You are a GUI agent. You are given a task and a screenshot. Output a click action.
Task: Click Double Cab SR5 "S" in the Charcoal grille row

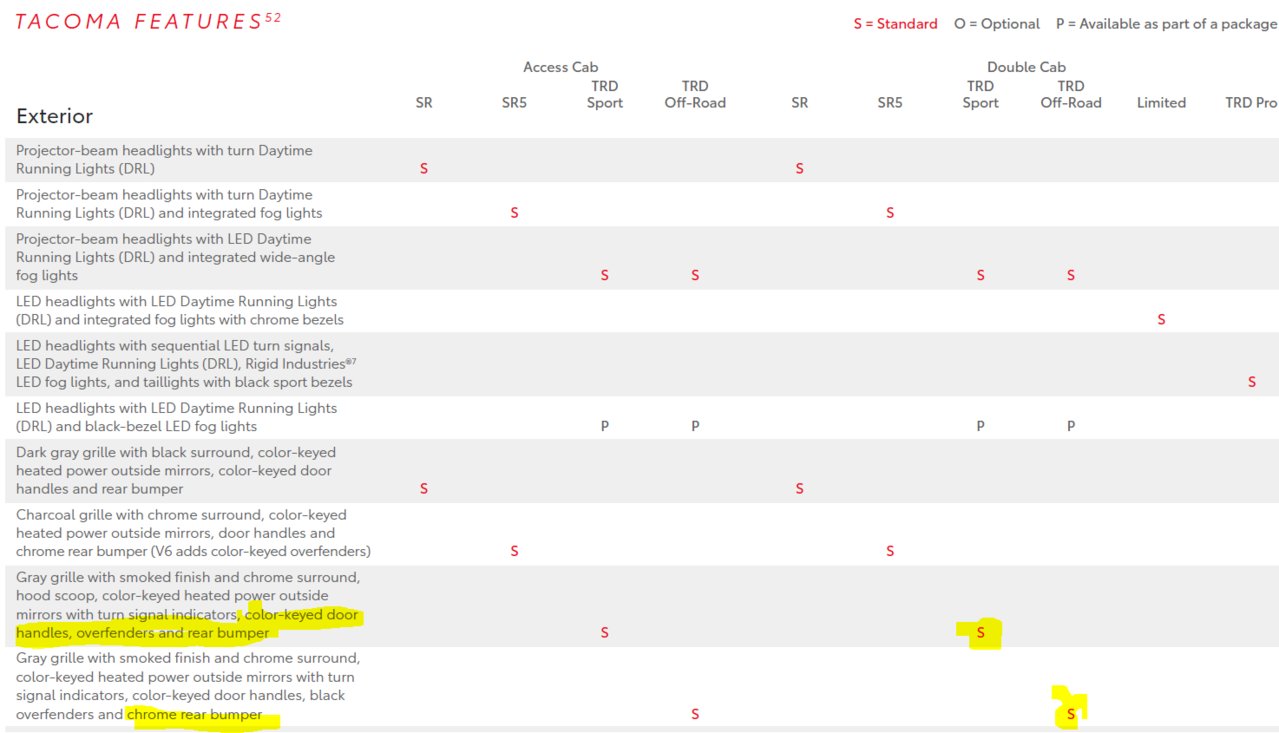tap(890, 551)
